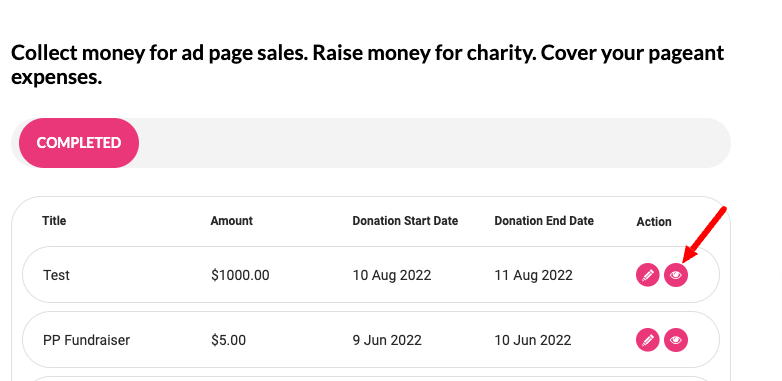Select the Donation End Date column header
782x381 pixels.
coord(544,220)
